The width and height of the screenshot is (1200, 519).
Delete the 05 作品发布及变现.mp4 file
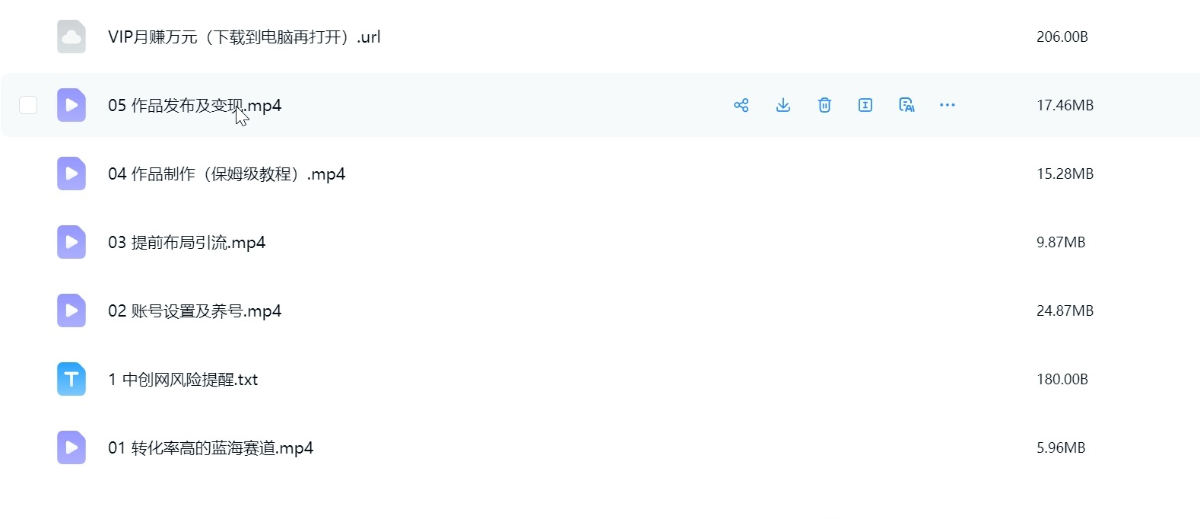(824, 105)
